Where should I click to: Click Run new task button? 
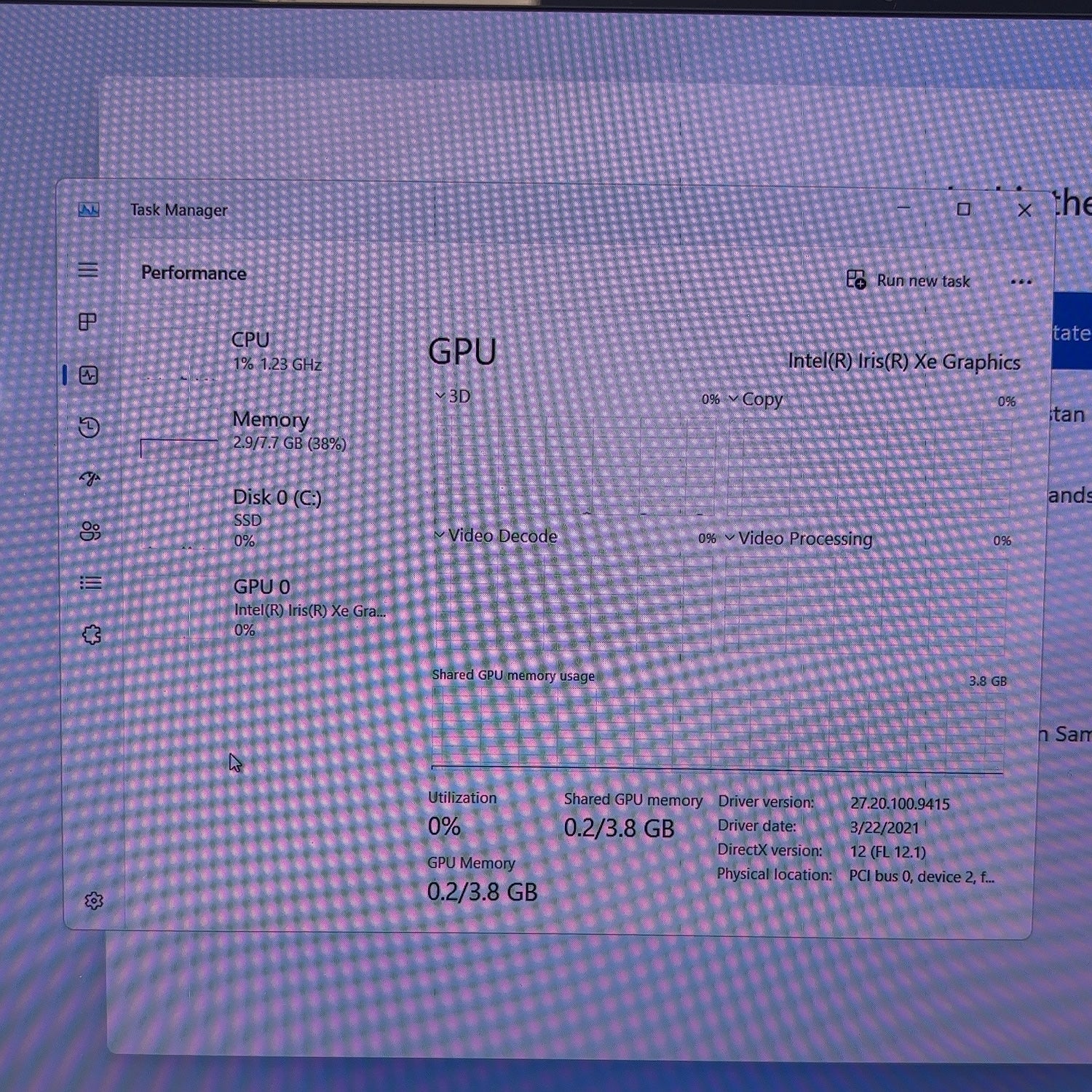pos(909,280)
